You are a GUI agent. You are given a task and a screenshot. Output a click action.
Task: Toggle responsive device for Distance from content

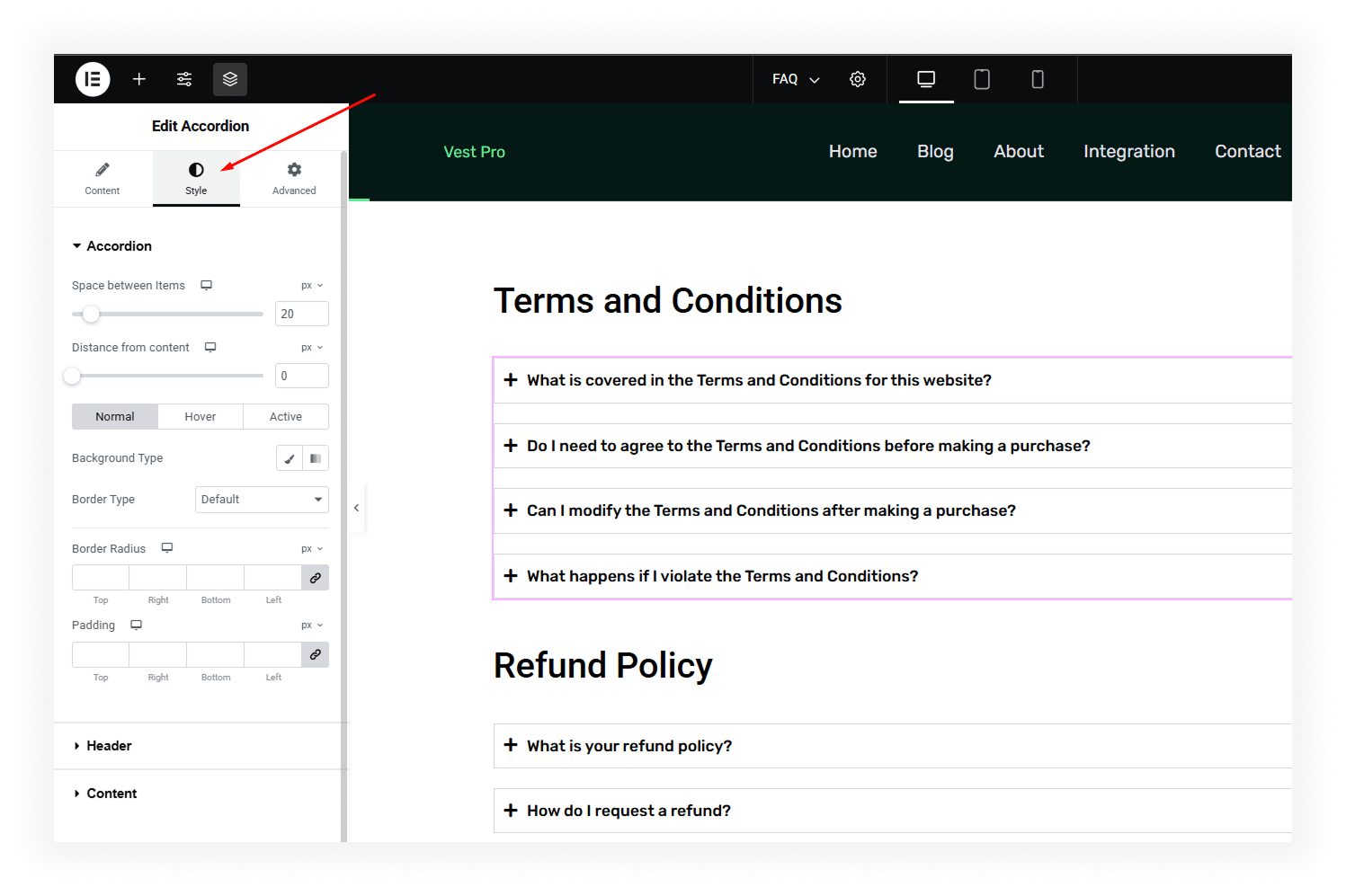[210, 347]
